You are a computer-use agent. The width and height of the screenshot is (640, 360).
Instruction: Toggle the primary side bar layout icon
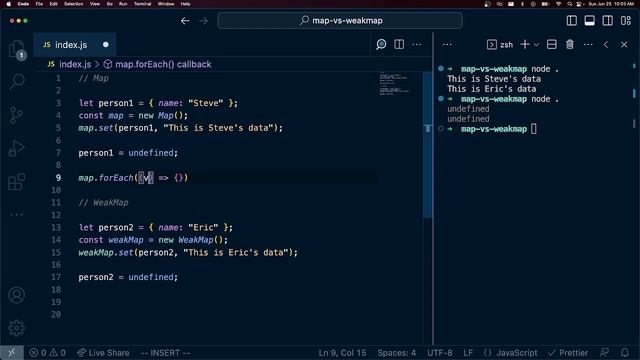pyautogui.click(x=571, y=21)
